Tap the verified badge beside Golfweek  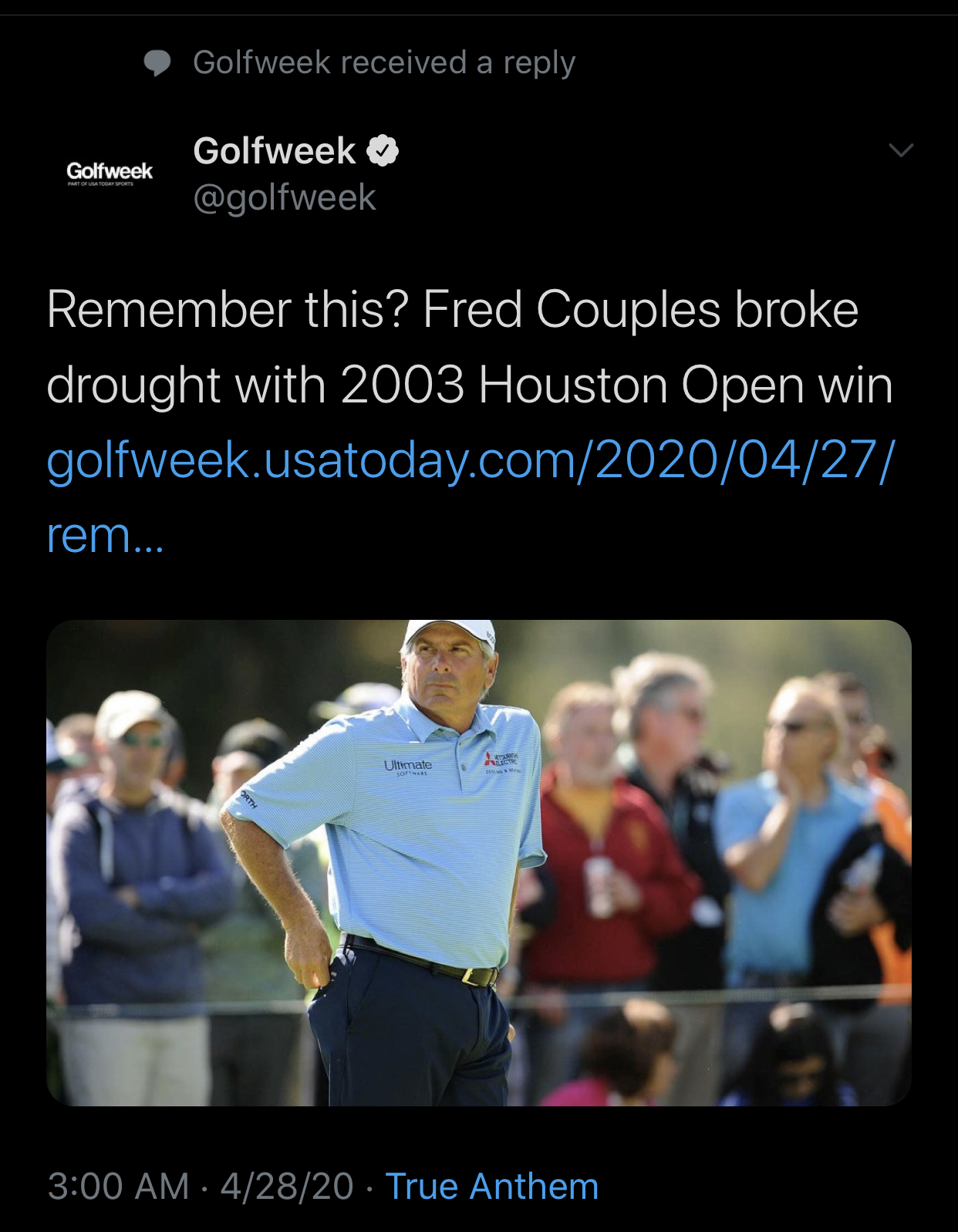383,150
